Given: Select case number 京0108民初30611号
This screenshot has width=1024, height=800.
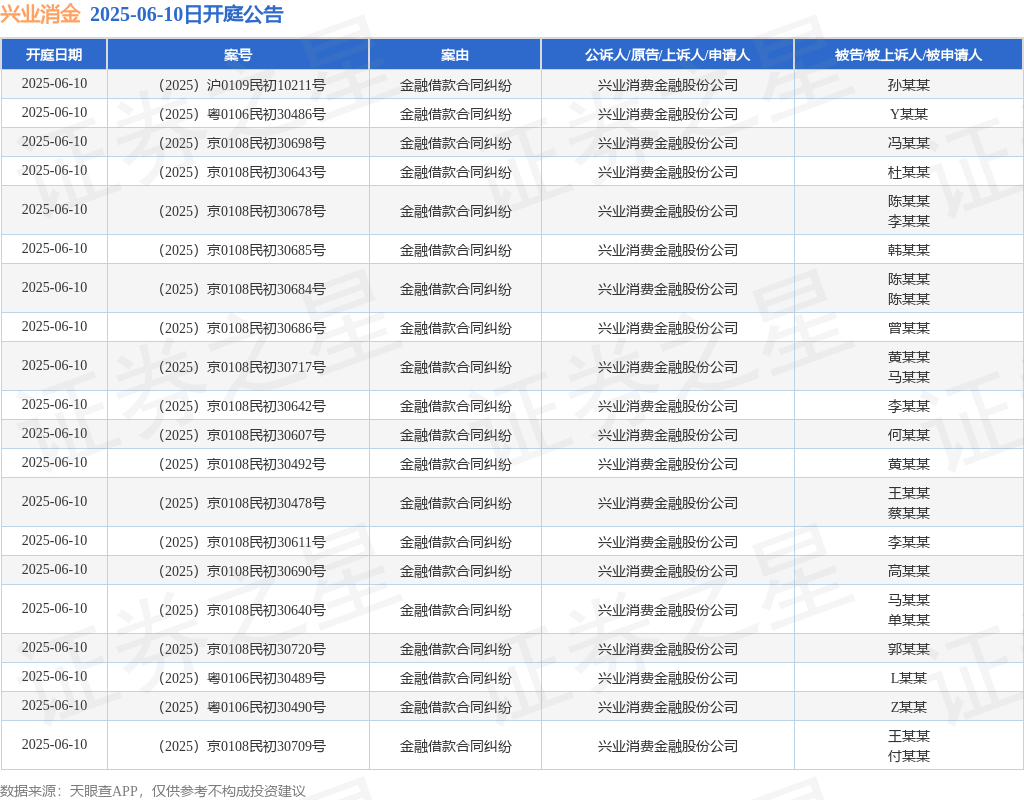Looking at the screenshot, I should [x=242, y=542].
